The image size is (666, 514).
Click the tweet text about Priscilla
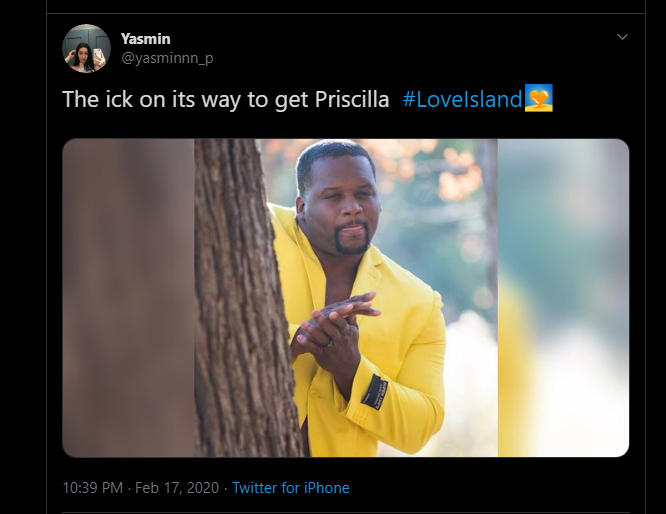226,100
